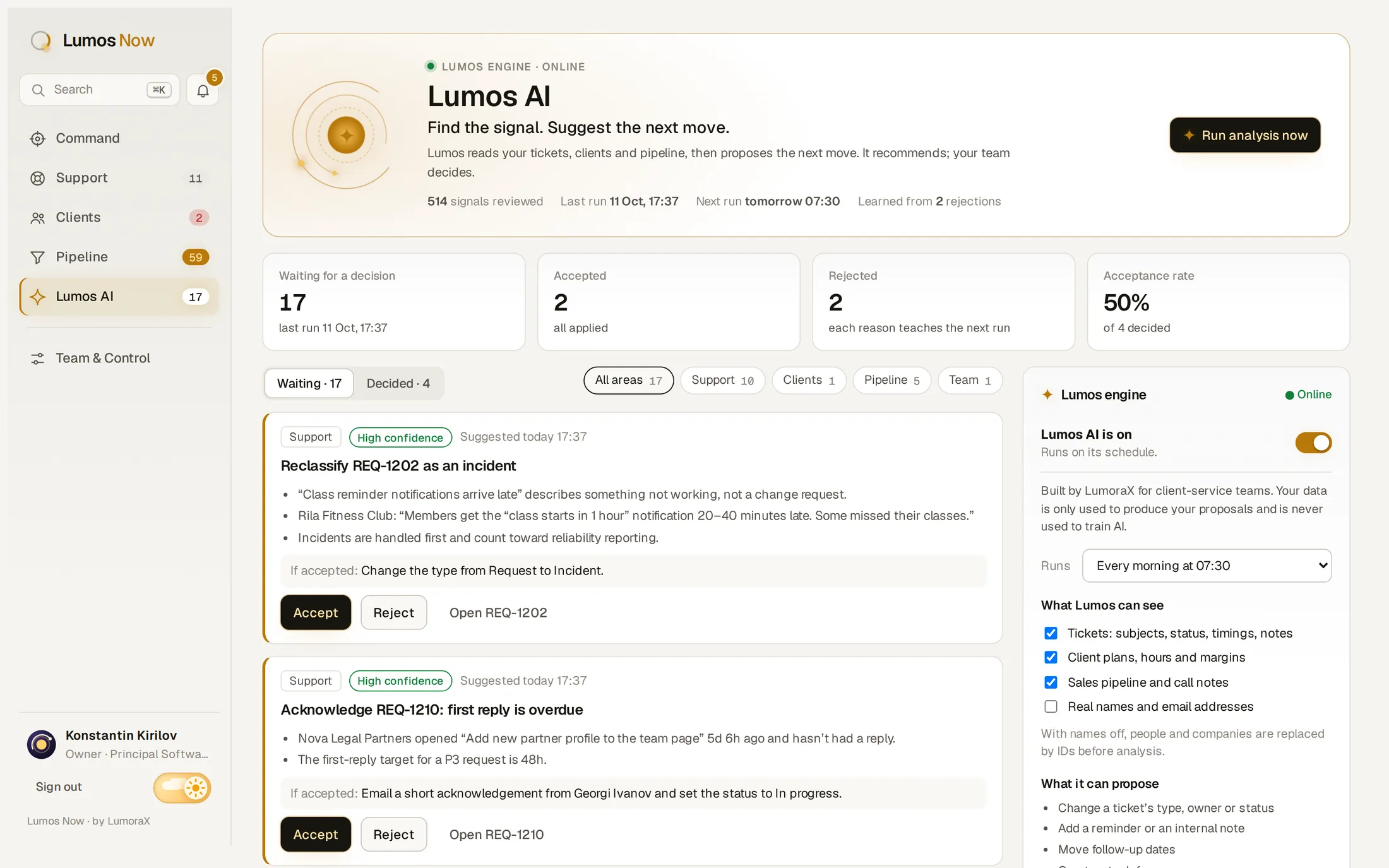The width and height of the screenshot is (1389, 868).
Task: Focus the Search input field
Action: pos(100,90)
